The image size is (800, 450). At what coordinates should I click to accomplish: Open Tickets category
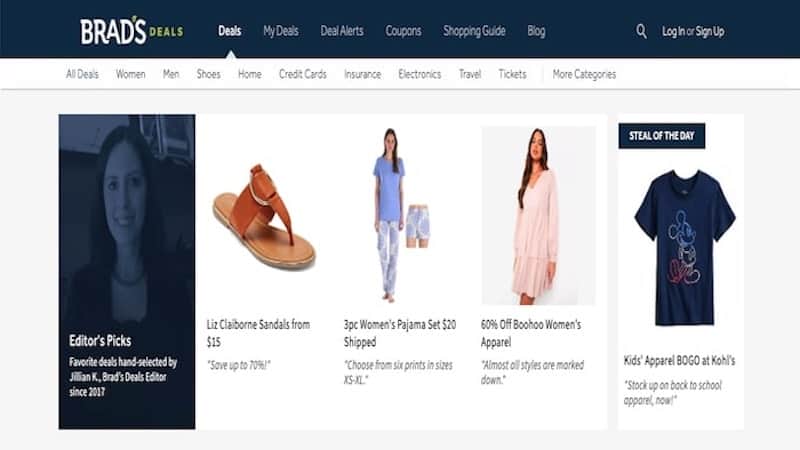point(512,74)
